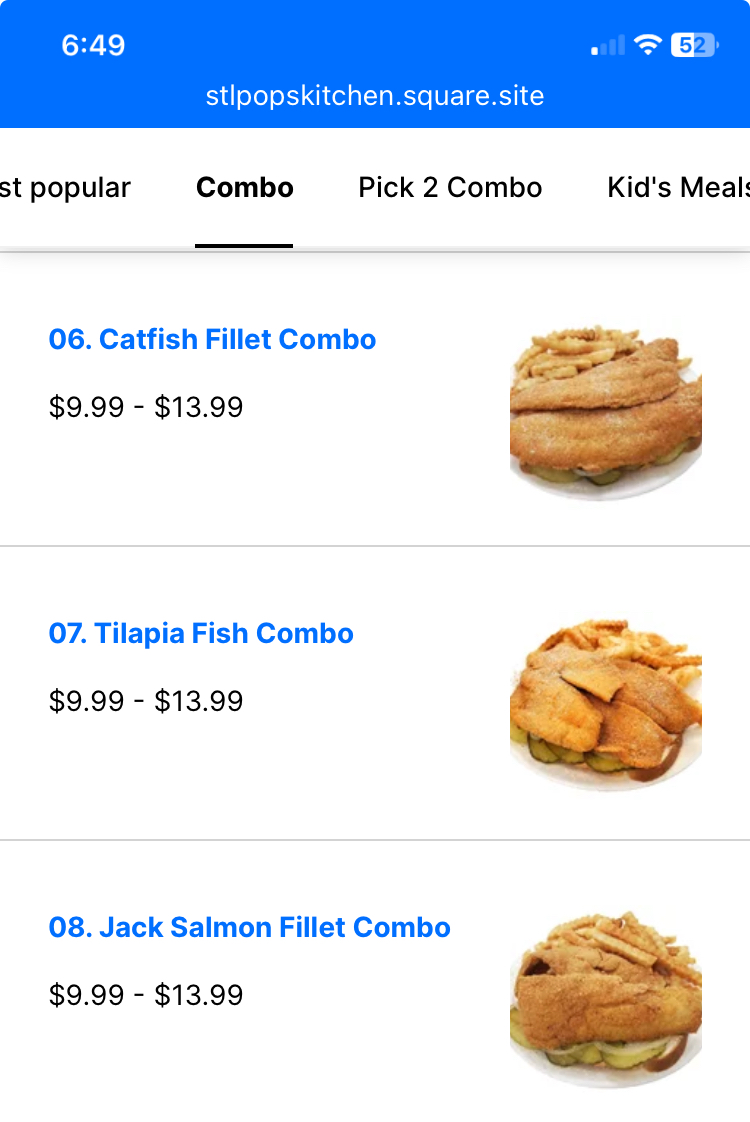Switch to the Pick 2 Combo tab
The height and width of the screenshot is (1122, 750).
tap(450, 188)
